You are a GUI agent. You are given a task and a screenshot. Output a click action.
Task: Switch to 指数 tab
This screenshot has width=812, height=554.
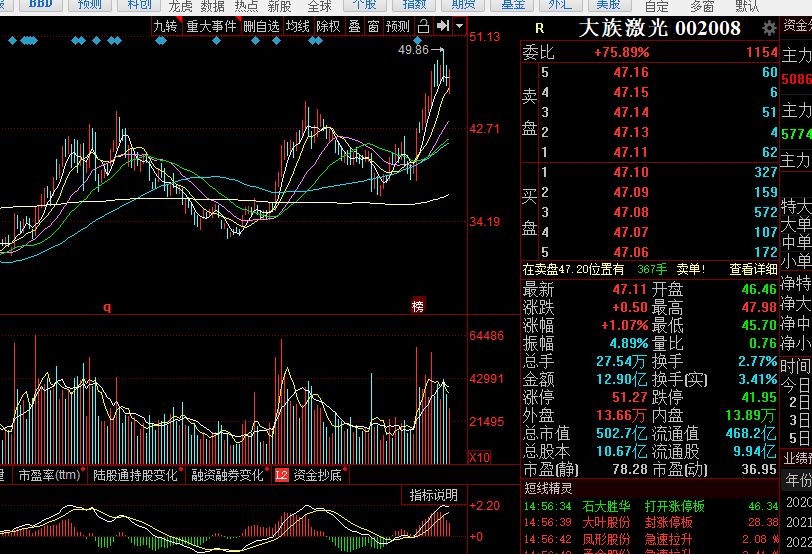coord(414,5)
